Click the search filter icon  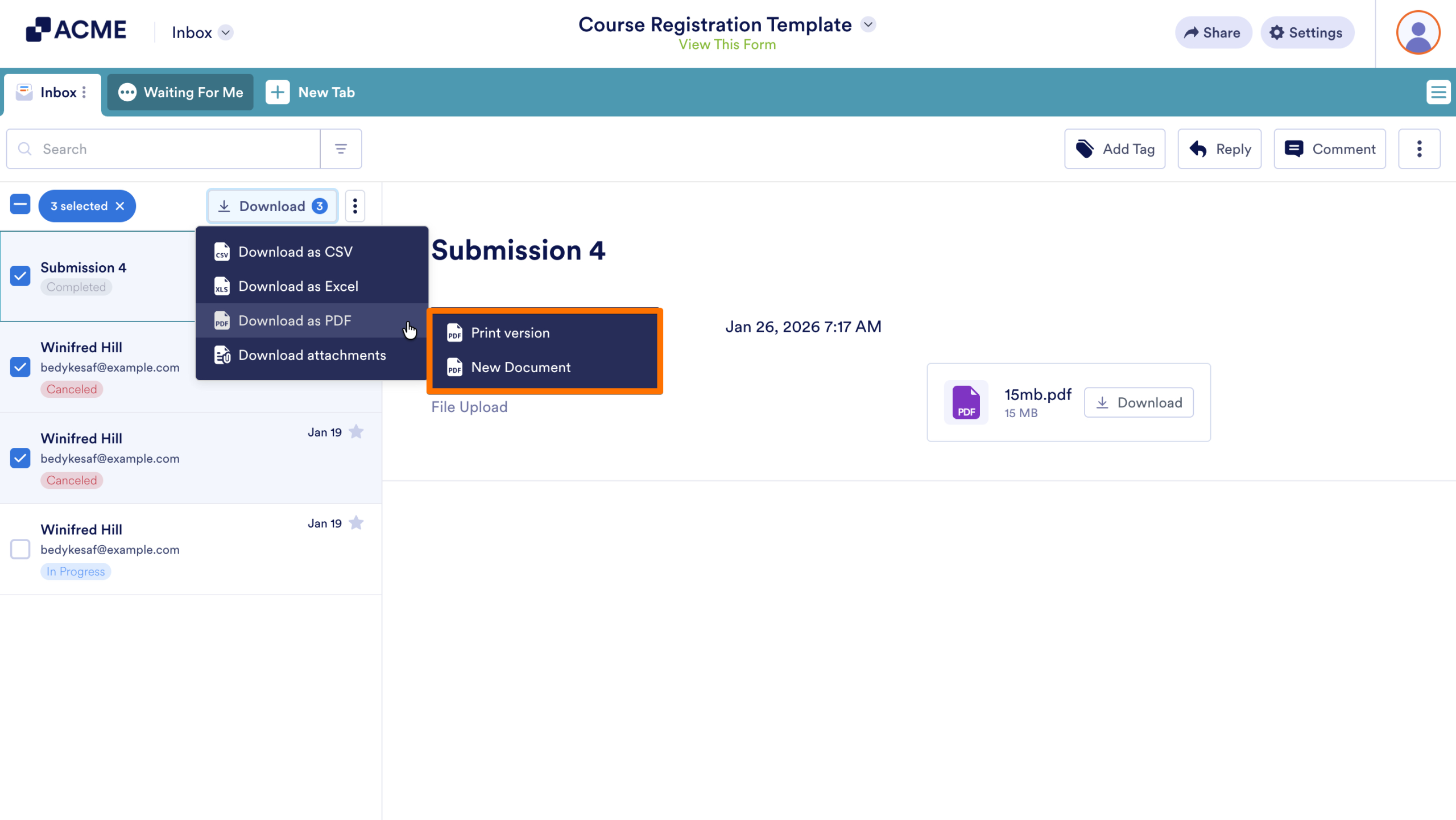341,149
